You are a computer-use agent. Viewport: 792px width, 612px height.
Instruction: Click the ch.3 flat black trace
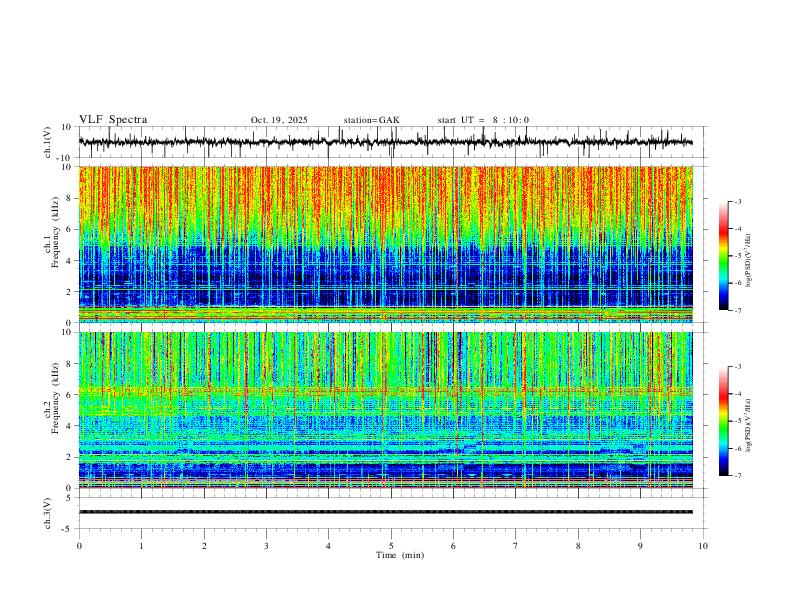pos(386,512)
